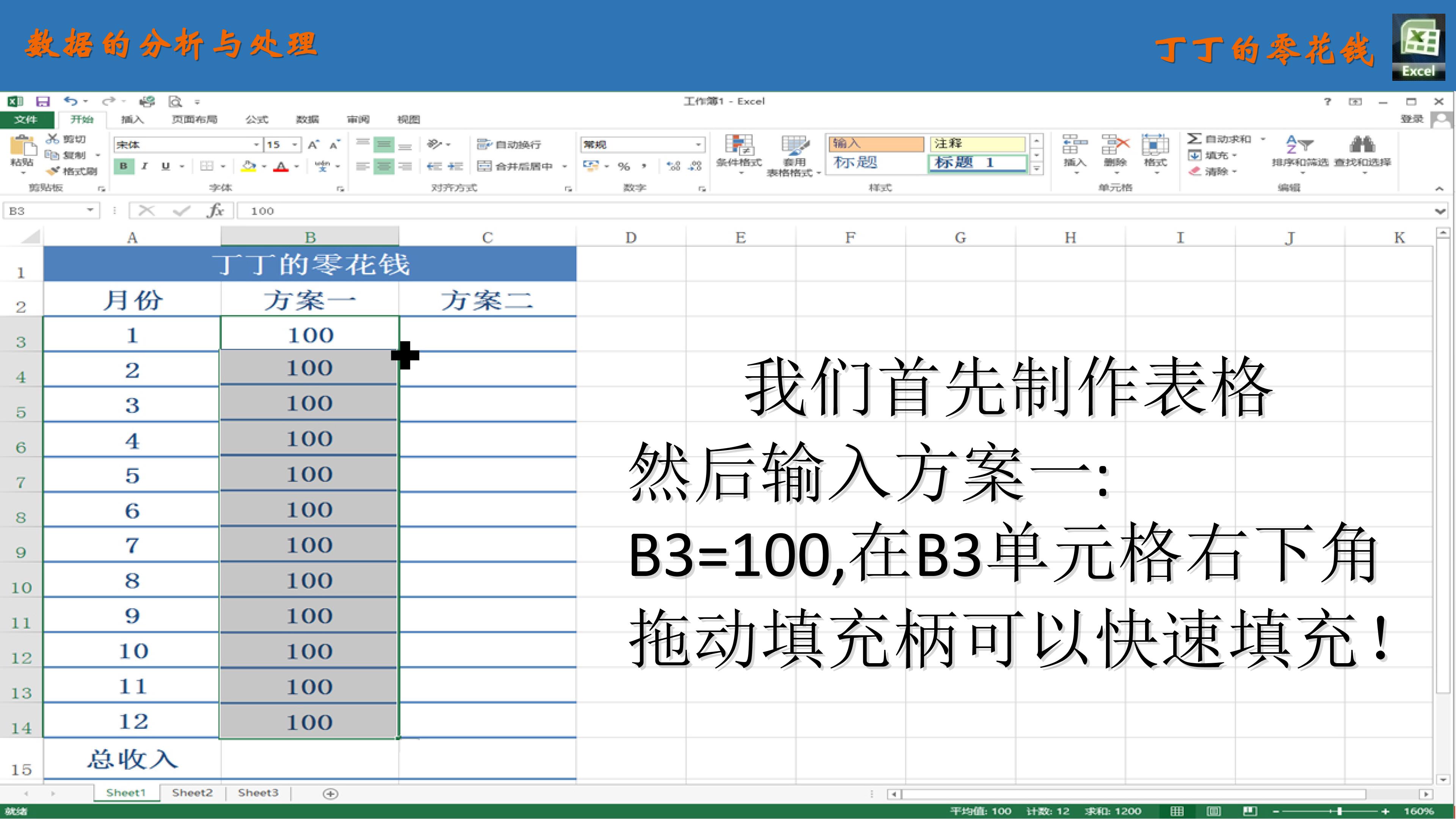The image size is (1456, 819).
Task: Click the font color red A swatch
Action: (x=280, y=166)
